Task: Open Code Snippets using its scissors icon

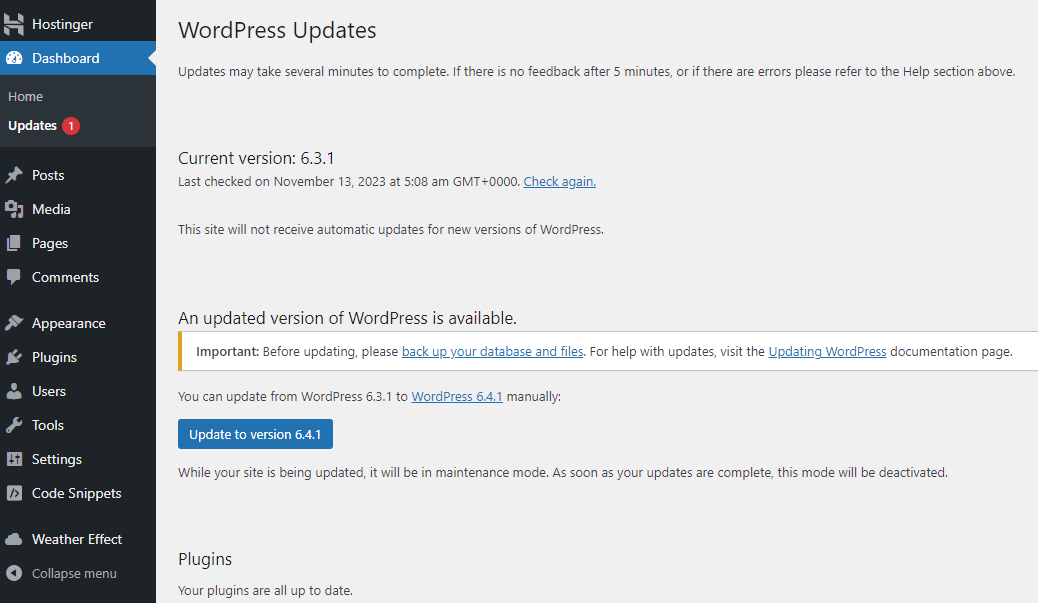Action: click(x=16, y=492)
